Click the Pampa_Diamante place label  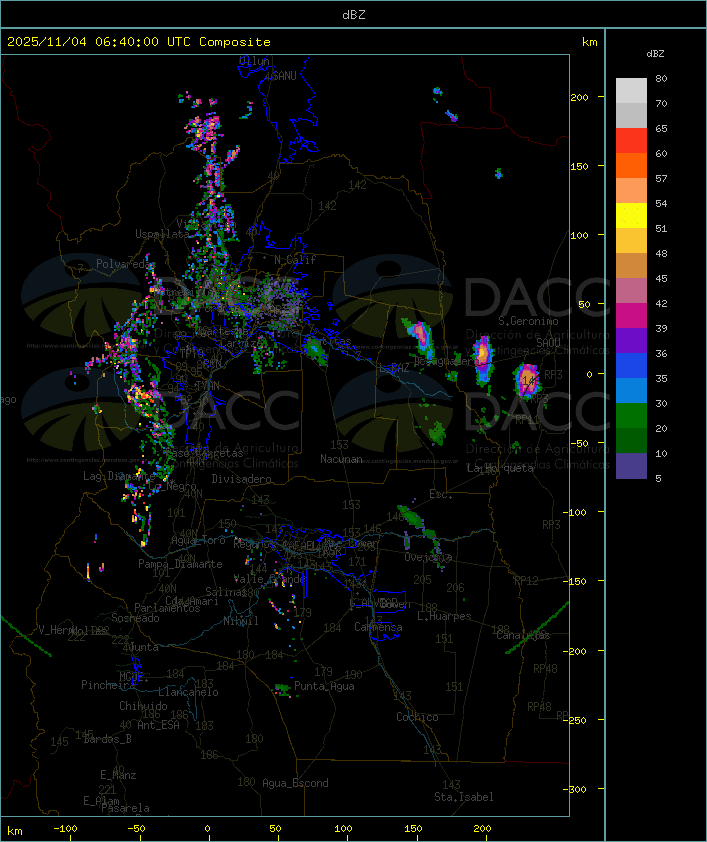click(x=180, y=564)
